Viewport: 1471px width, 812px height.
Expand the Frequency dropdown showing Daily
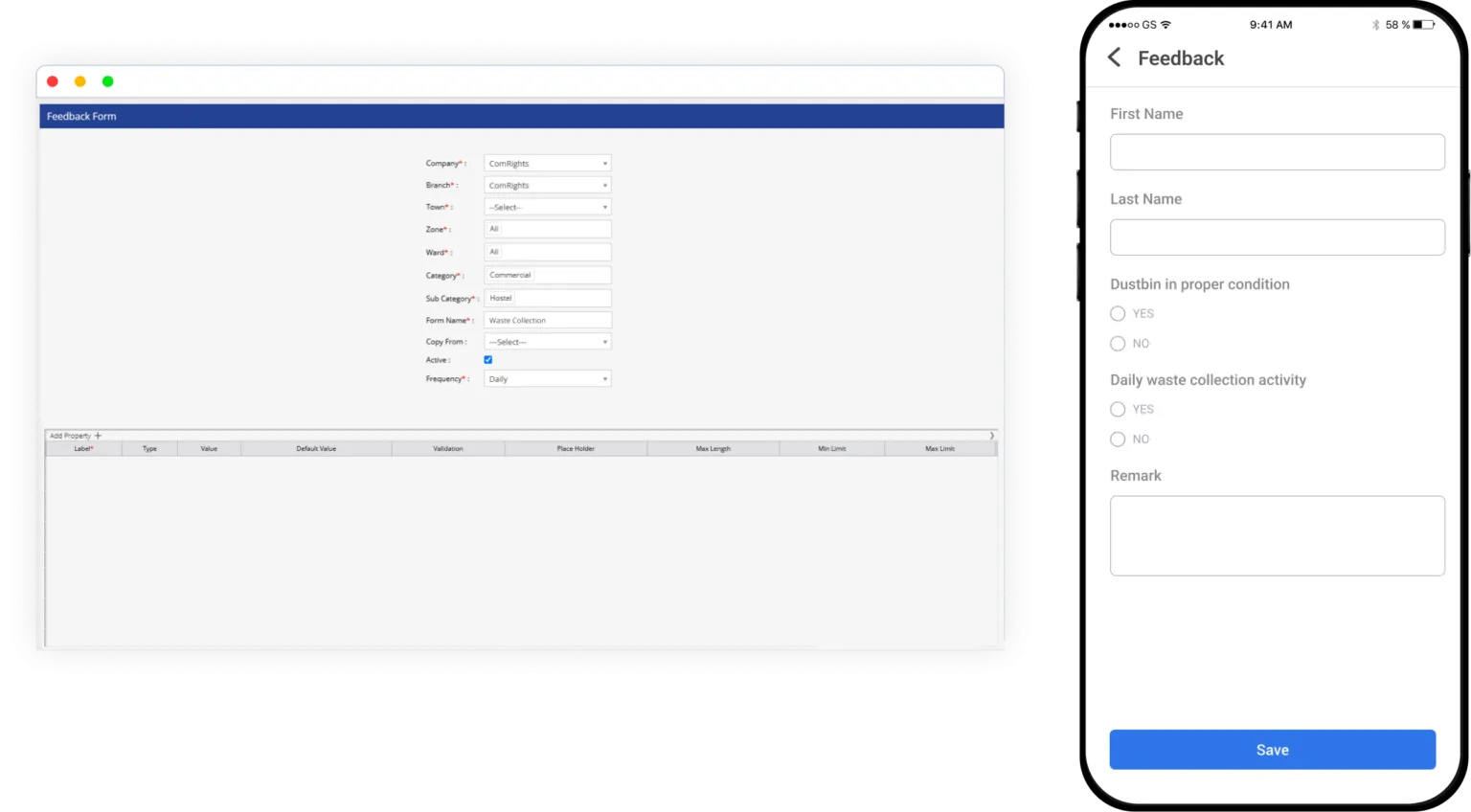(547, 379)
